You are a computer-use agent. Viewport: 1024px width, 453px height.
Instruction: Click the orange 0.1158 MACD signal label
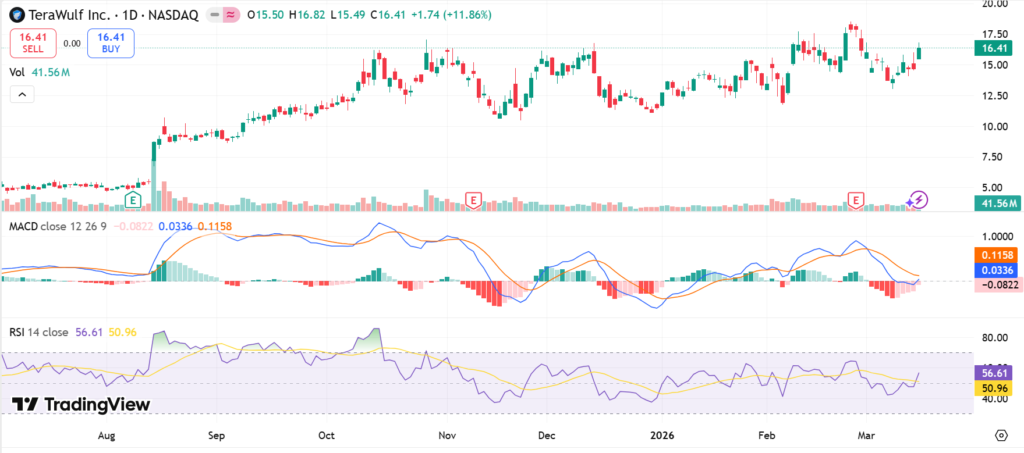click(996, 254)
